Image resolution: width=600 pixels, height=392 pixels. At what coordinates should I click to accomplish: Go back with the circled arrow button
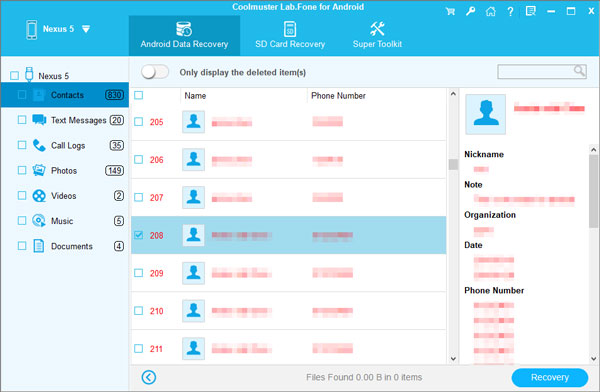[x=148, y=377]
